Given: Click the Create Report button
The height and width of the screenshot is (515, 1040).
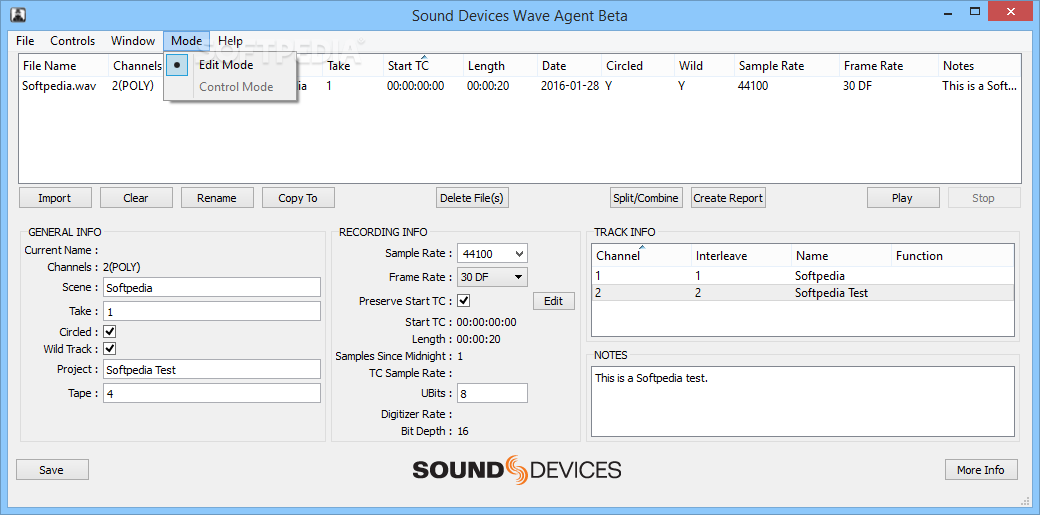Looking at the screenshot, I should pos(728,198).
